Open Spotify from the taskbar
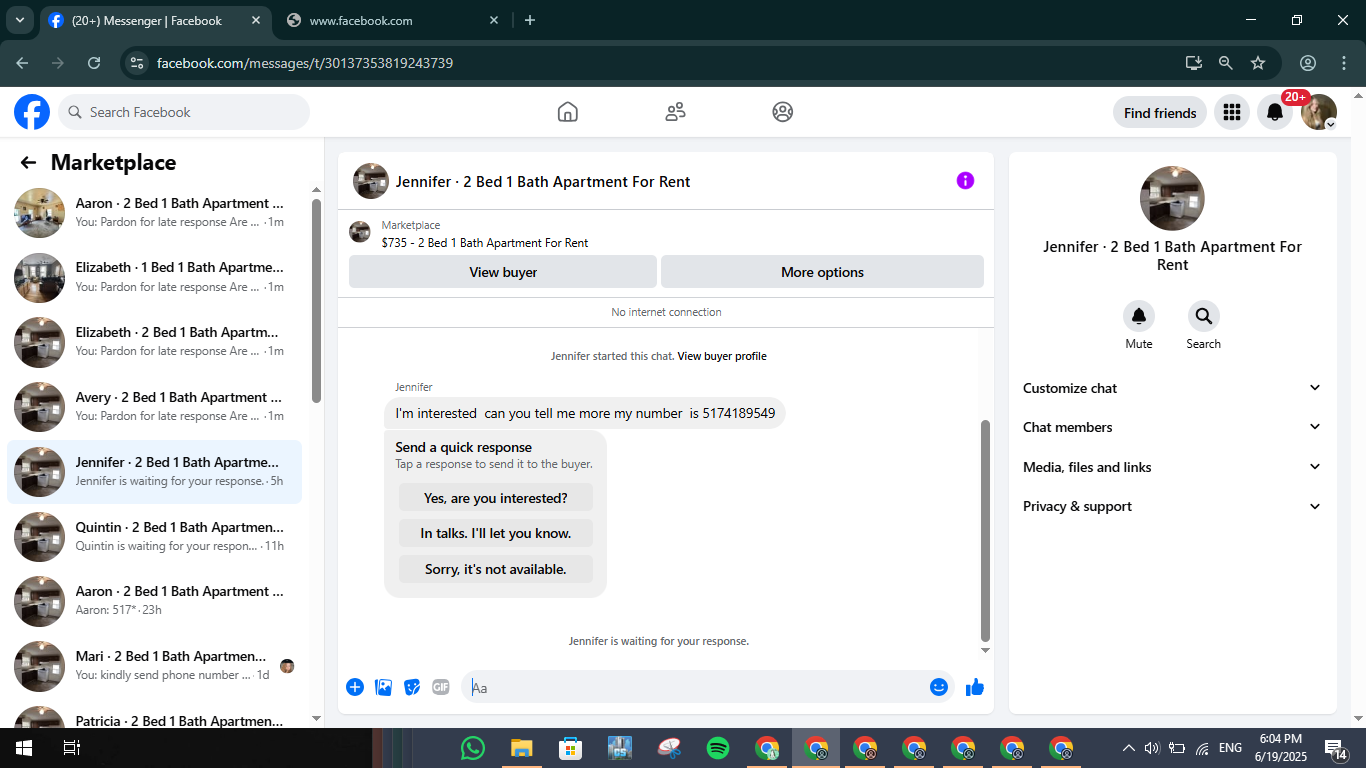Viewport: 1366px width, 768px height. 718,748
